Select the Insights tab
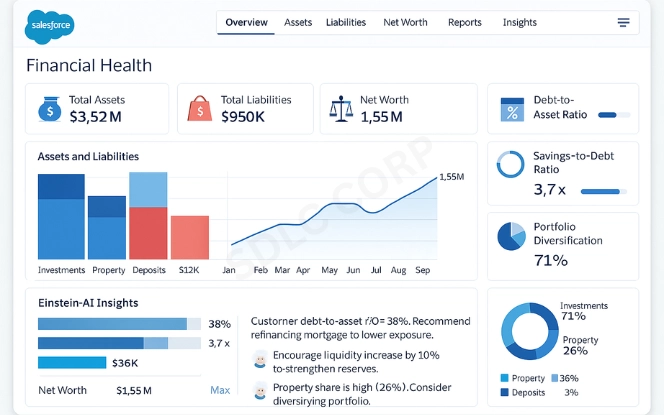The height and width of the screenshot is (415, 664). 519,23
